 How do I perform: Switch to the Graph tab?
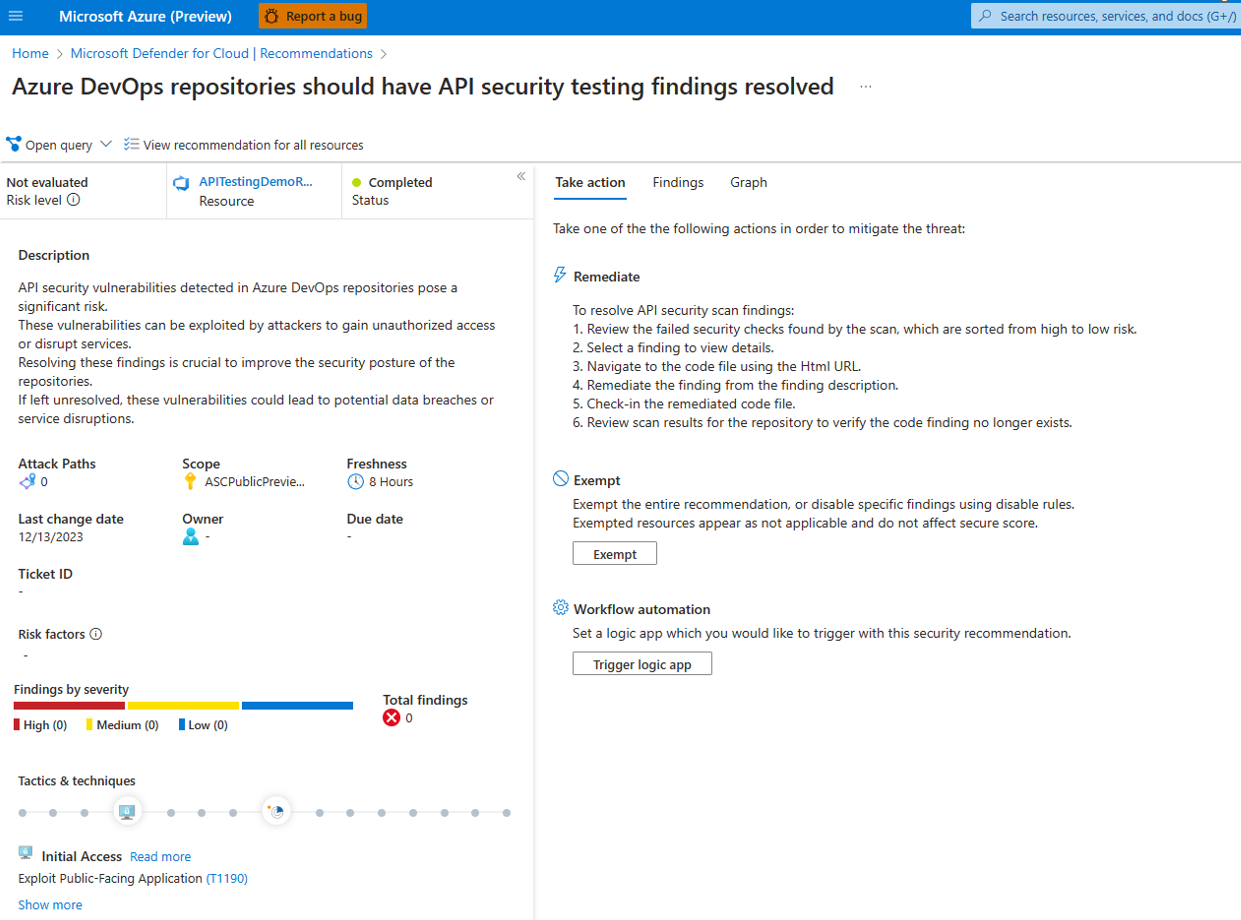tap(748, 182)
